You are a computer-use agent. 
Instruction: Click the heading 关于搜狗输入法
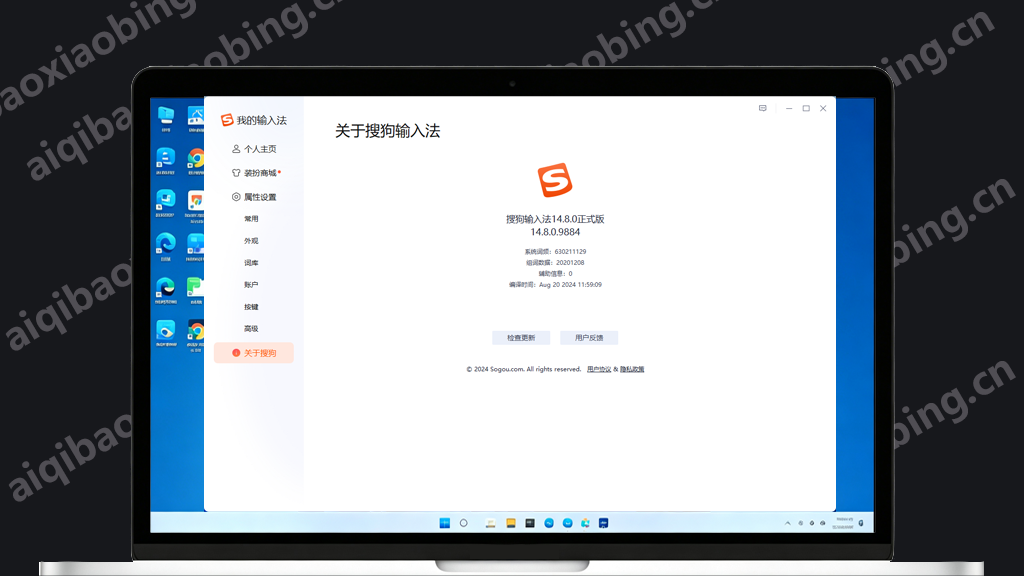click(387, 131)
